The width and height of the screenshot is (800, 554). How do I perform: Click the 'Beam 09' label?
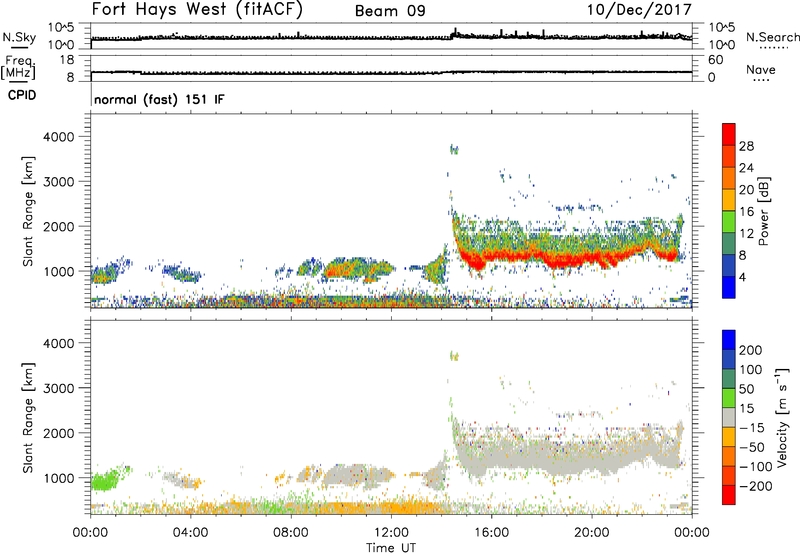390,11
